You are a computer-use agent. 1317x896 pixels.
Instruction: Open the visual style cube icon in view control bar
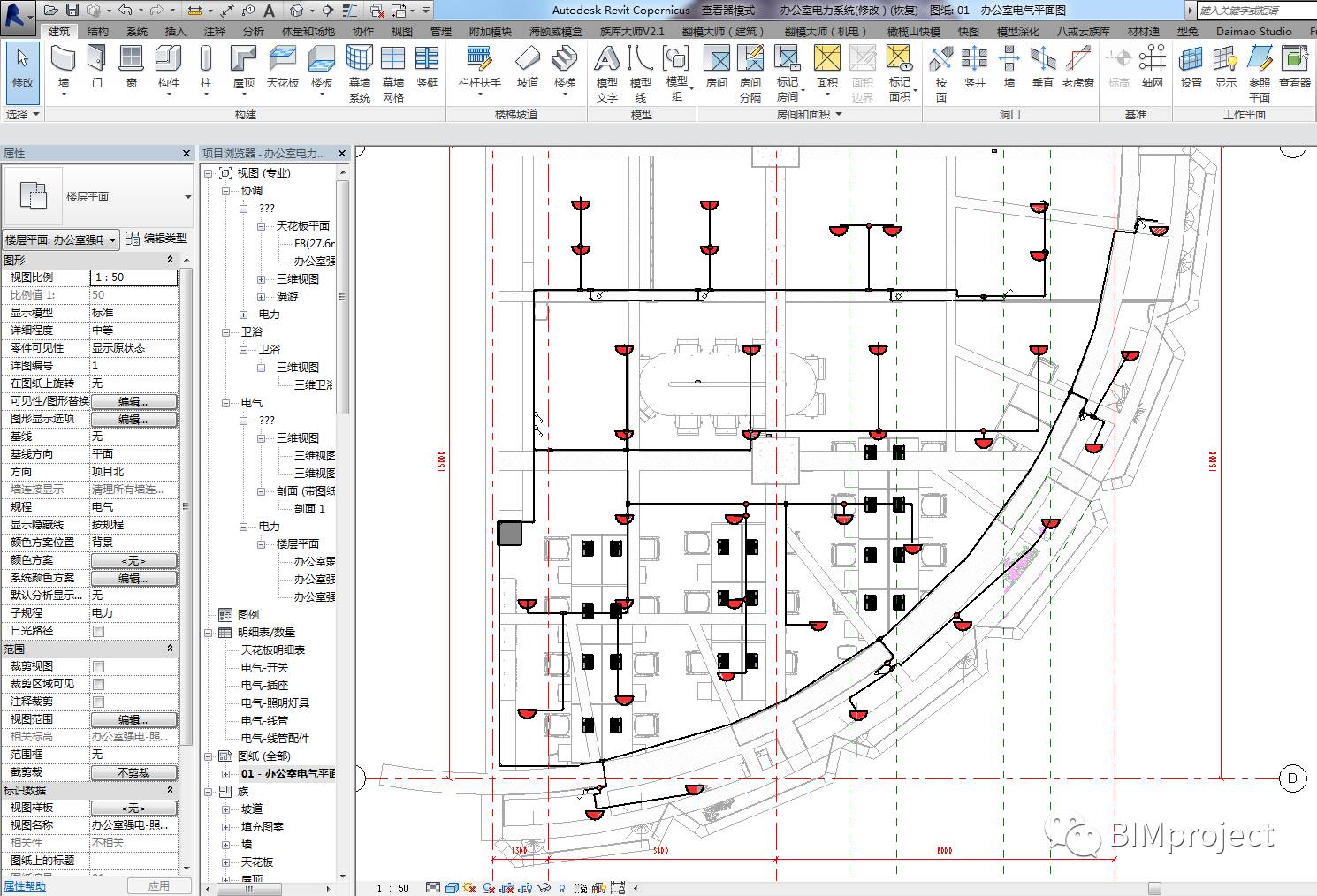coord(452,888)
